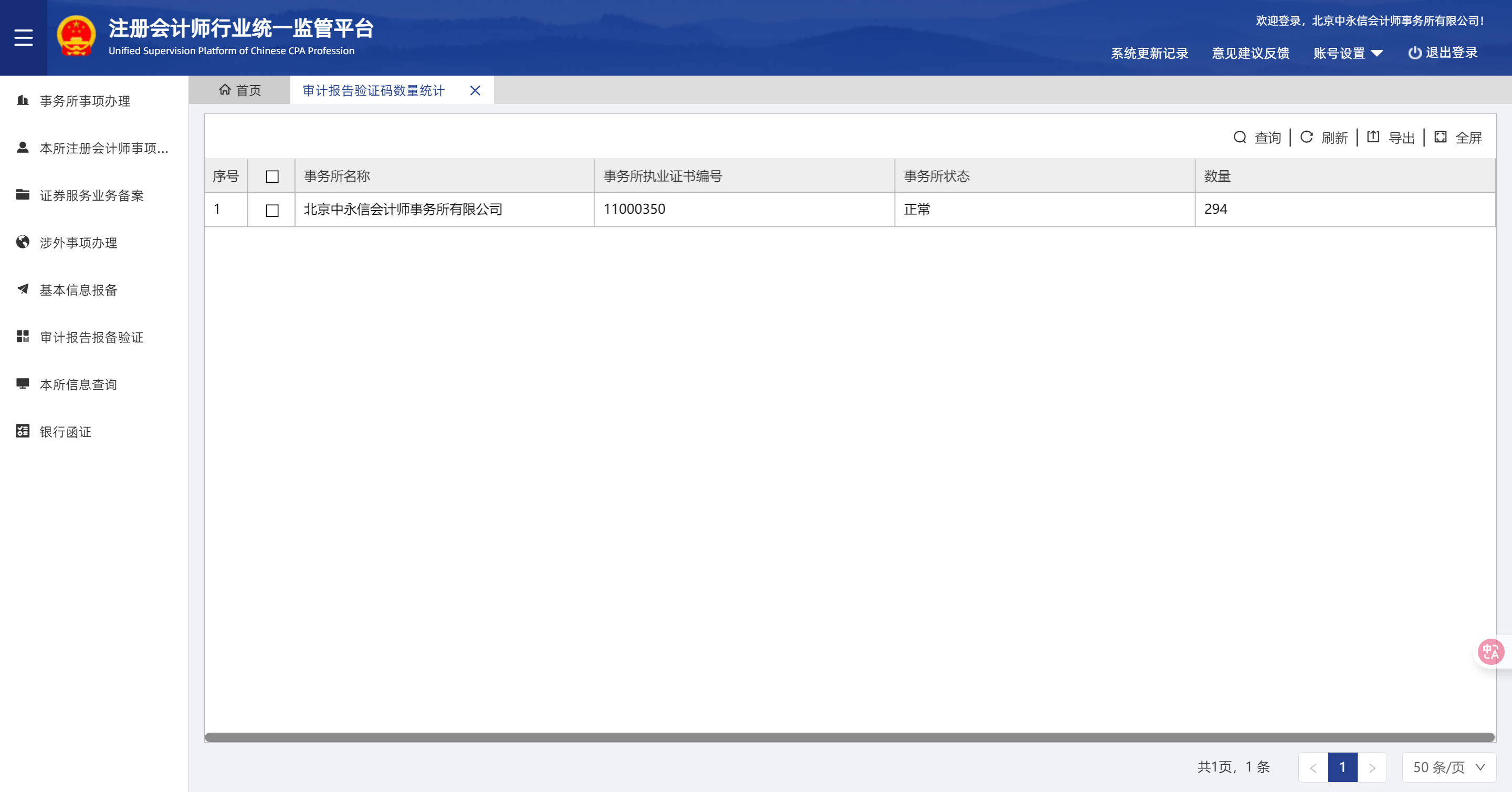Switch to the 首页 tab

pos(240,90)
